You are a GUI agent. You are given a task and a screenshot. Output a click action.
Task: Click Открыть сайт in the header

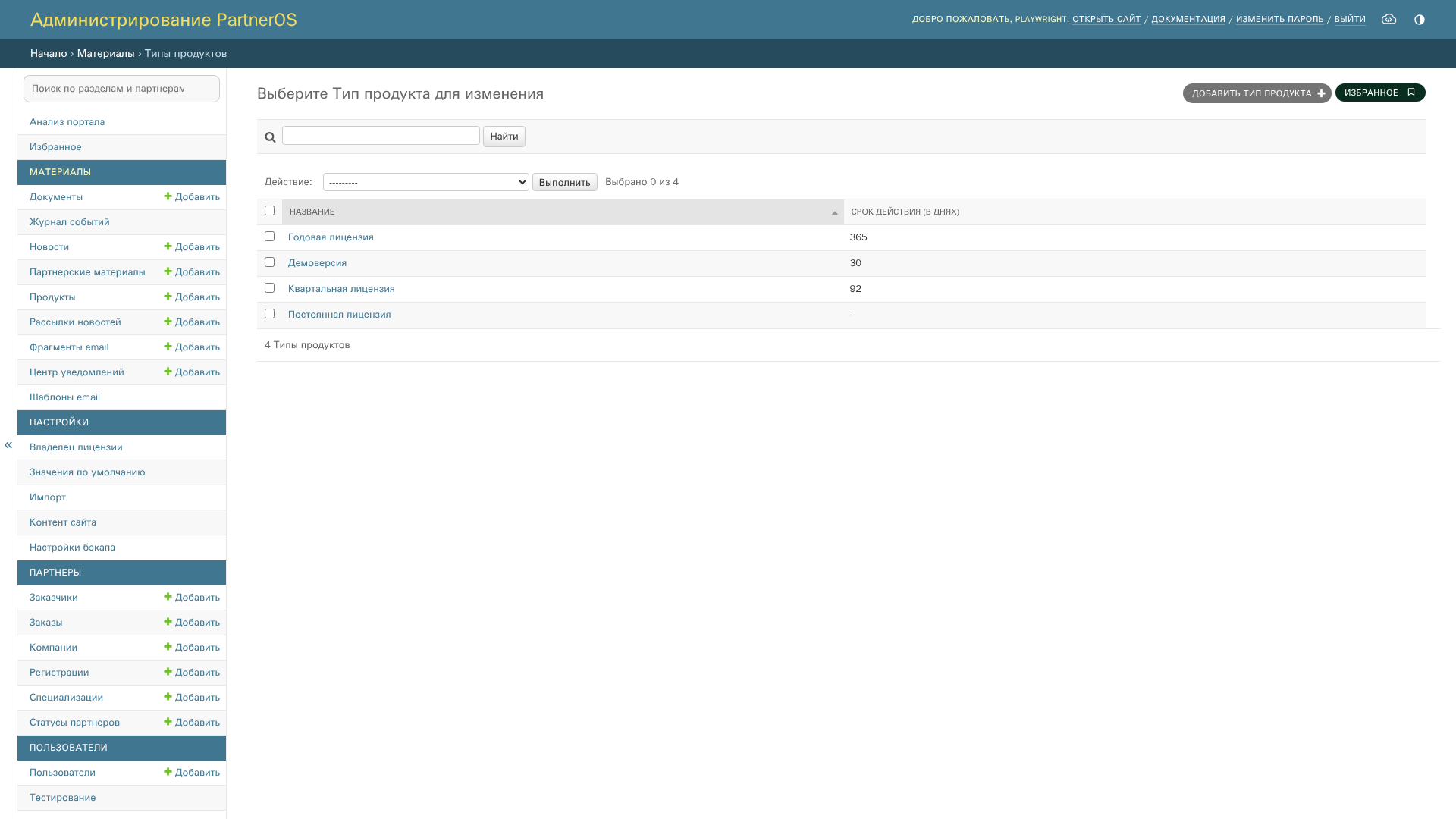coord(1106,20)
